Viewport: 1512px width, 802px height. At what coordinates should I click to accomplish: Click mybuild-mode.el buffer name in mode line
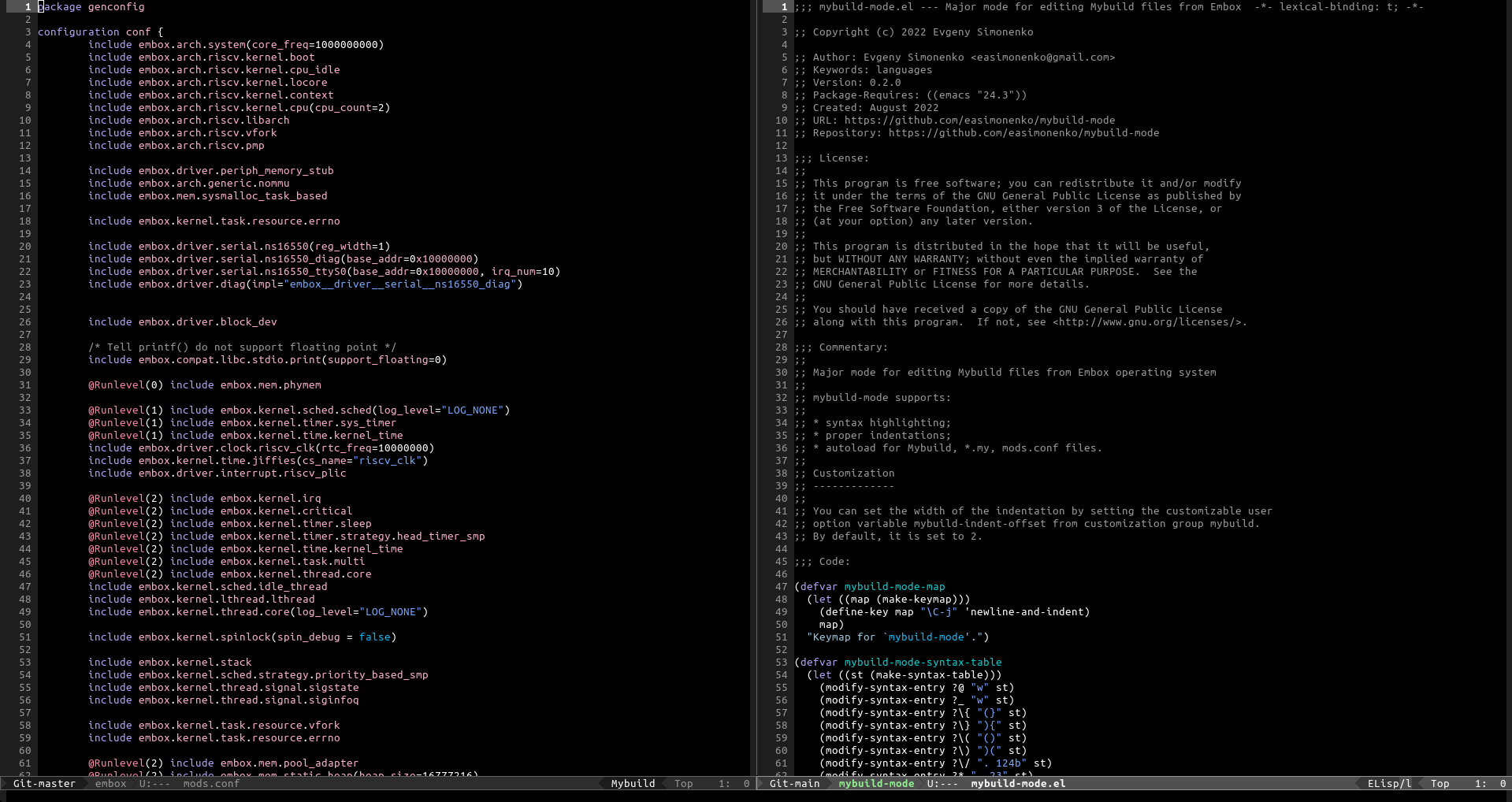(1018, 784)
